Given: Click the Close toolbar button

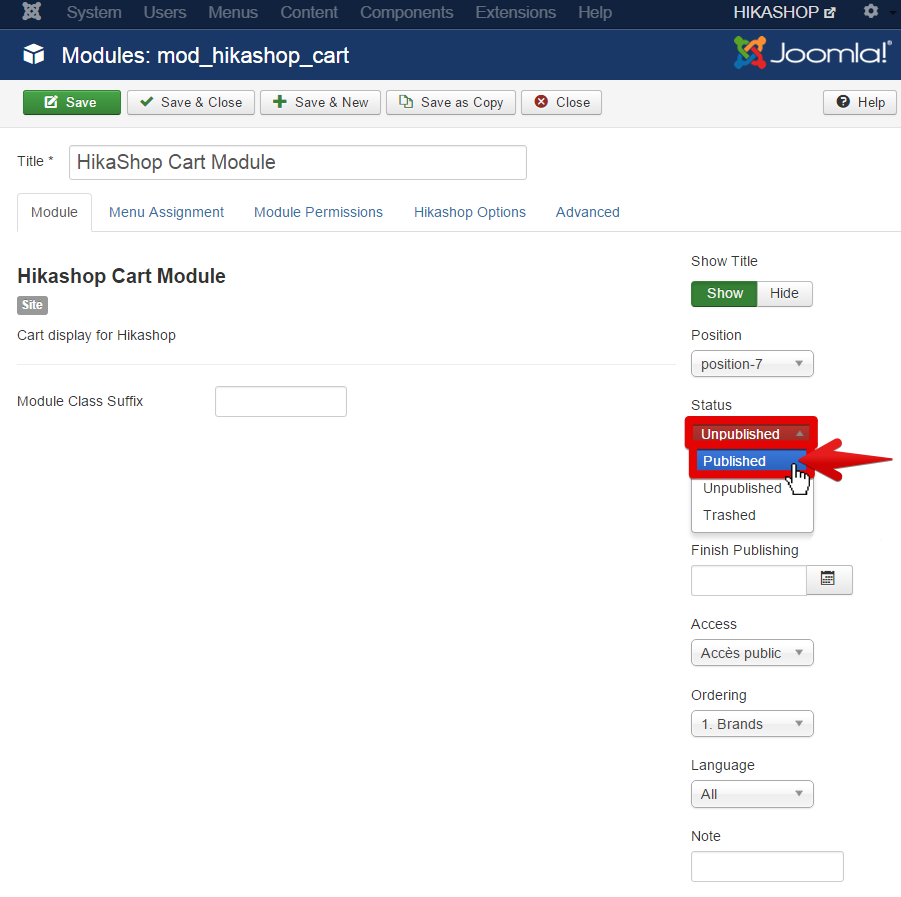Looking at the screenshot, I should pyautogui.click(x=561, y=102).
